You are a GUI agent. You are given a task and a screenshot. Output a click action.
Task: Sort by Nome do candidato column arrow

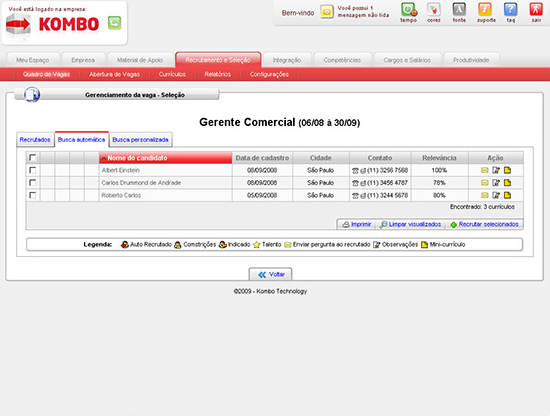coord(104,159)
